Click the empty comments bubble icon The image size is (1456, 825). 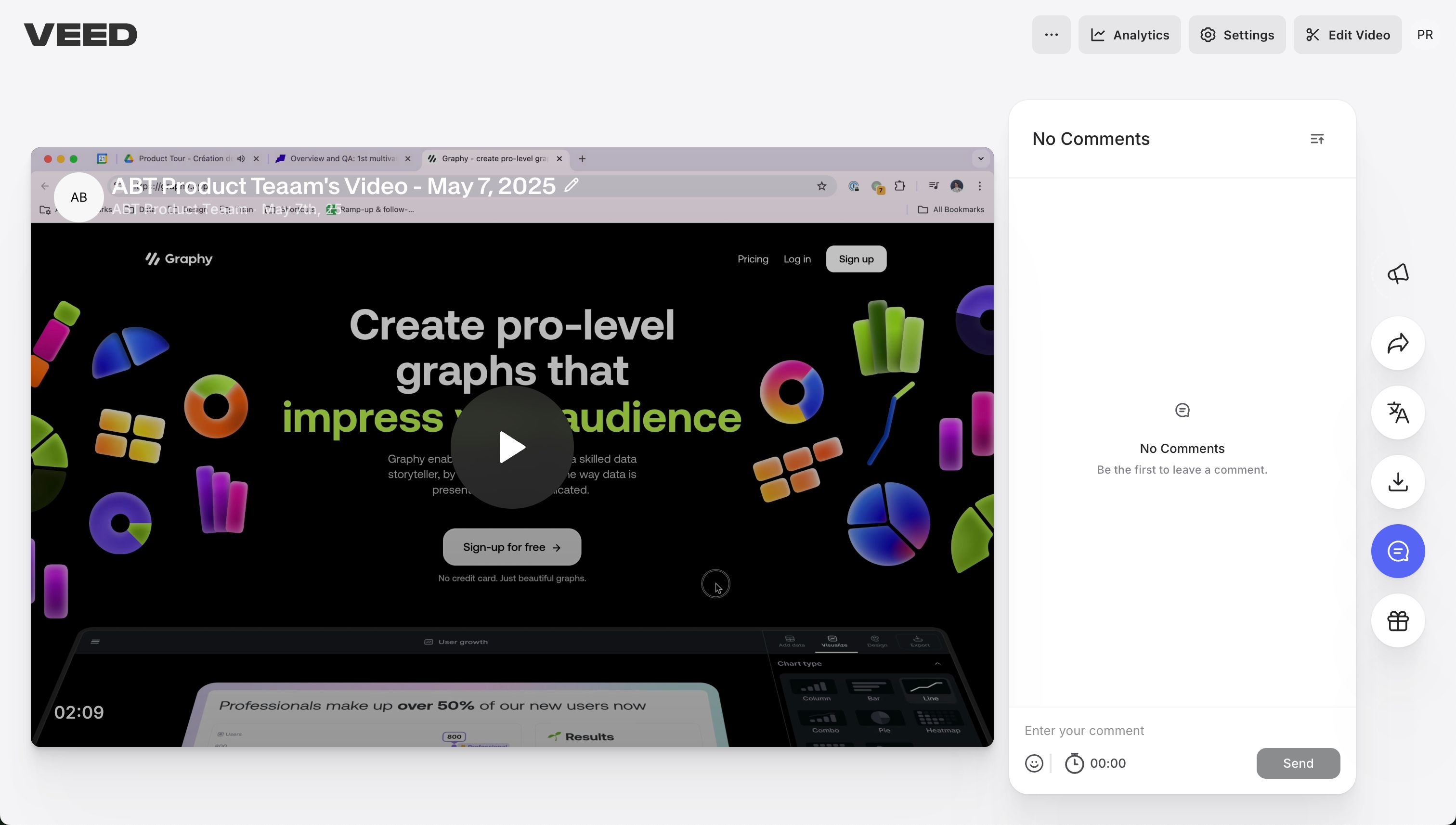coord(1182,410)
